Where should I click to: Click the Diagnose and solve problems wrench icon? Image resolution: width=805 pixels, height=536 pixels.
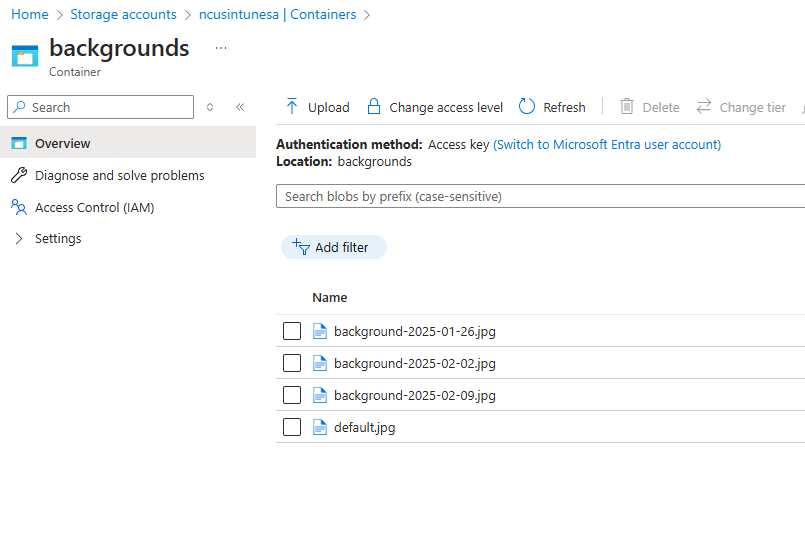tap(19, 176)
